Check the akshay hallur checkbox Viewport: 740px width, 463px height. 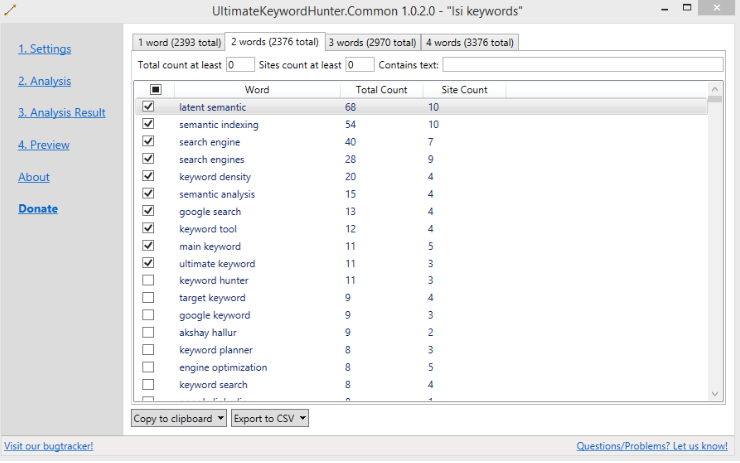tap(148, 332)
